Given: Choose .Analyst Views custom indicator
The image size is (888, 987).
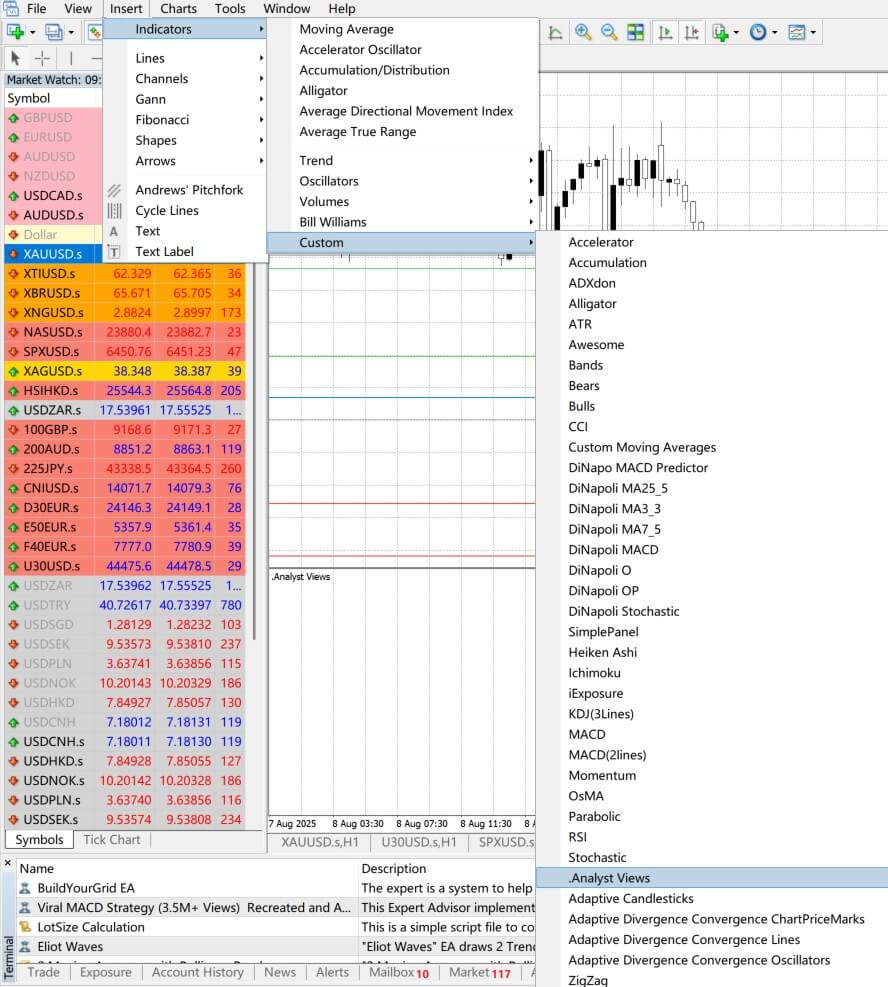Looking at the screenshot, I should 712,877.
